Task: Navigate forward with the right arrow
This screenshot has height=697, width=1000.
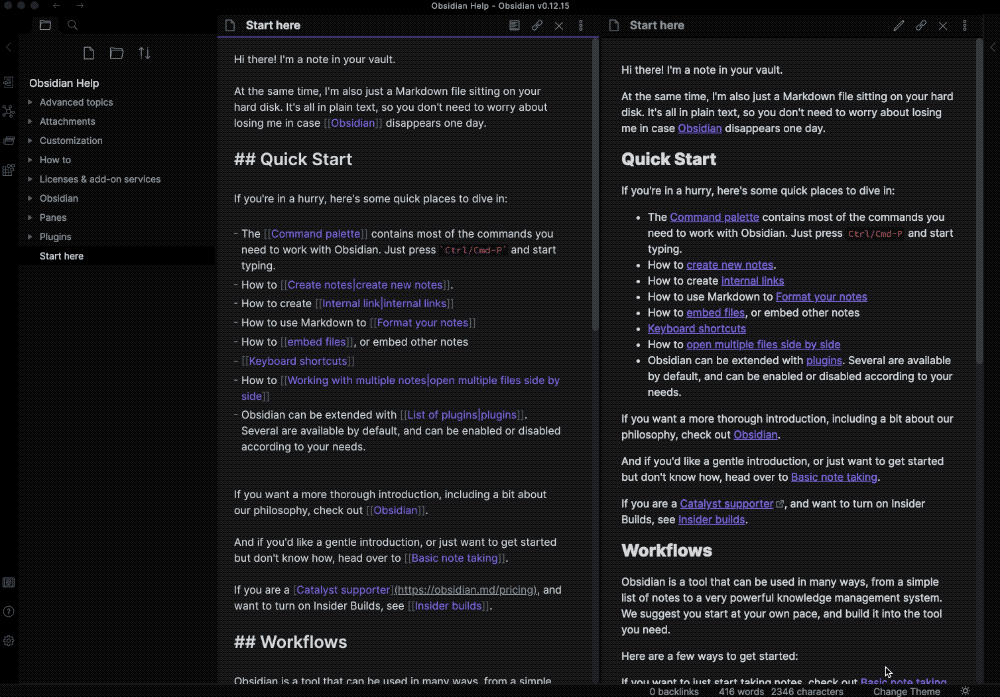Action: [x=80, y=6]
